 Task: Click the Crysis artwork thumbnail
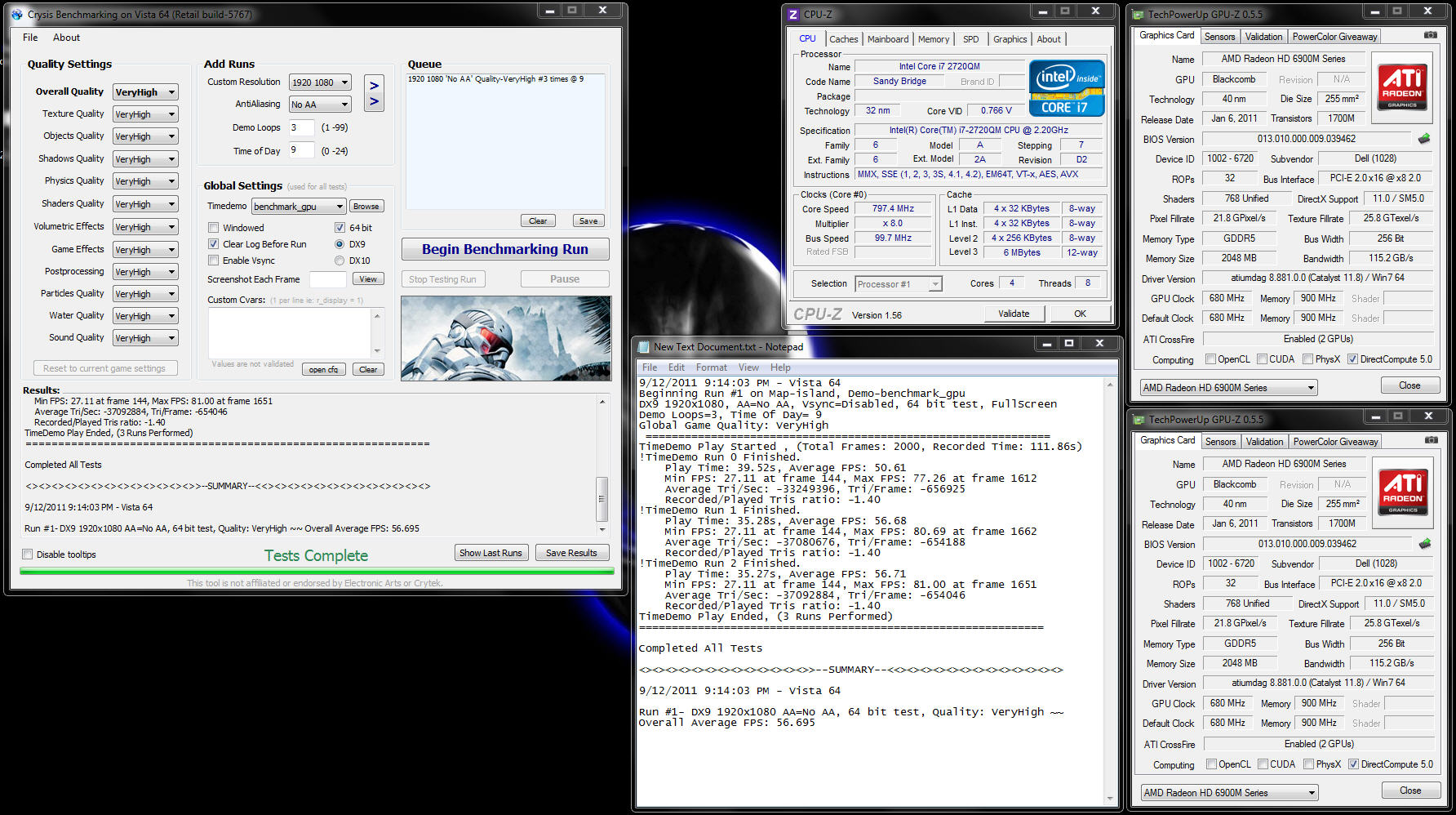click(x=506, y=338)
